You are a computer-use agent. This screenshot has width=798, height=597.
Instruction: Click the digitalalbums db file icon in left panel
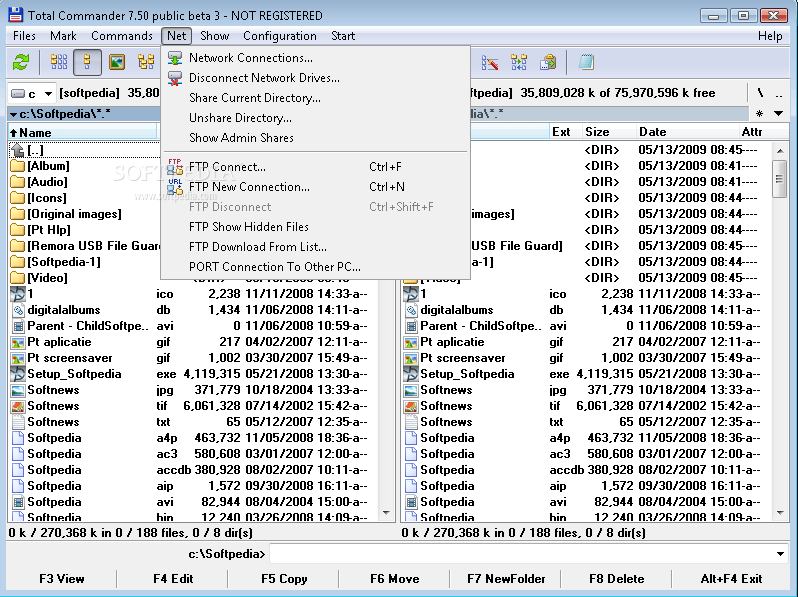(x=18, y=310)
